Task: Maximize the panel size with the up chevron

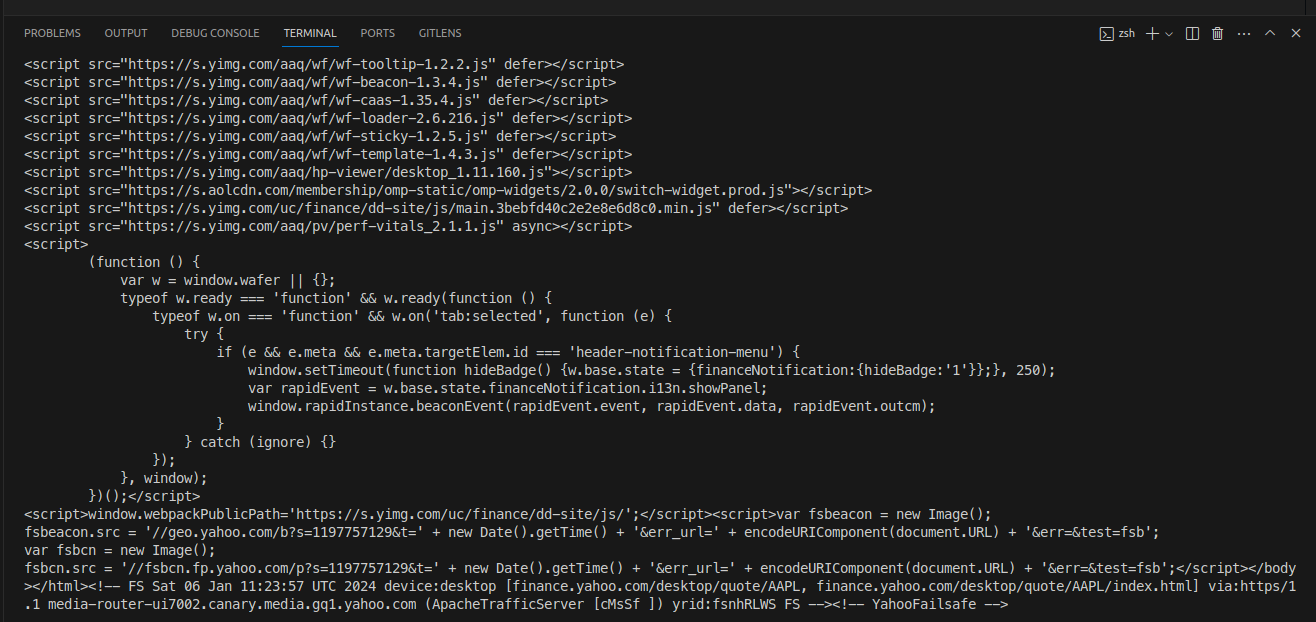Action: [x=1270, y=33]
